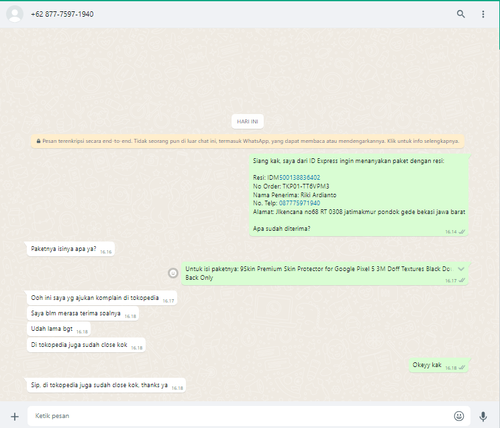Image resolution: width=500 pixels, height=428 pixels.
Task: Select the text "Nama Penerima: Riki Ardianto"
Action: coord(295,195)
